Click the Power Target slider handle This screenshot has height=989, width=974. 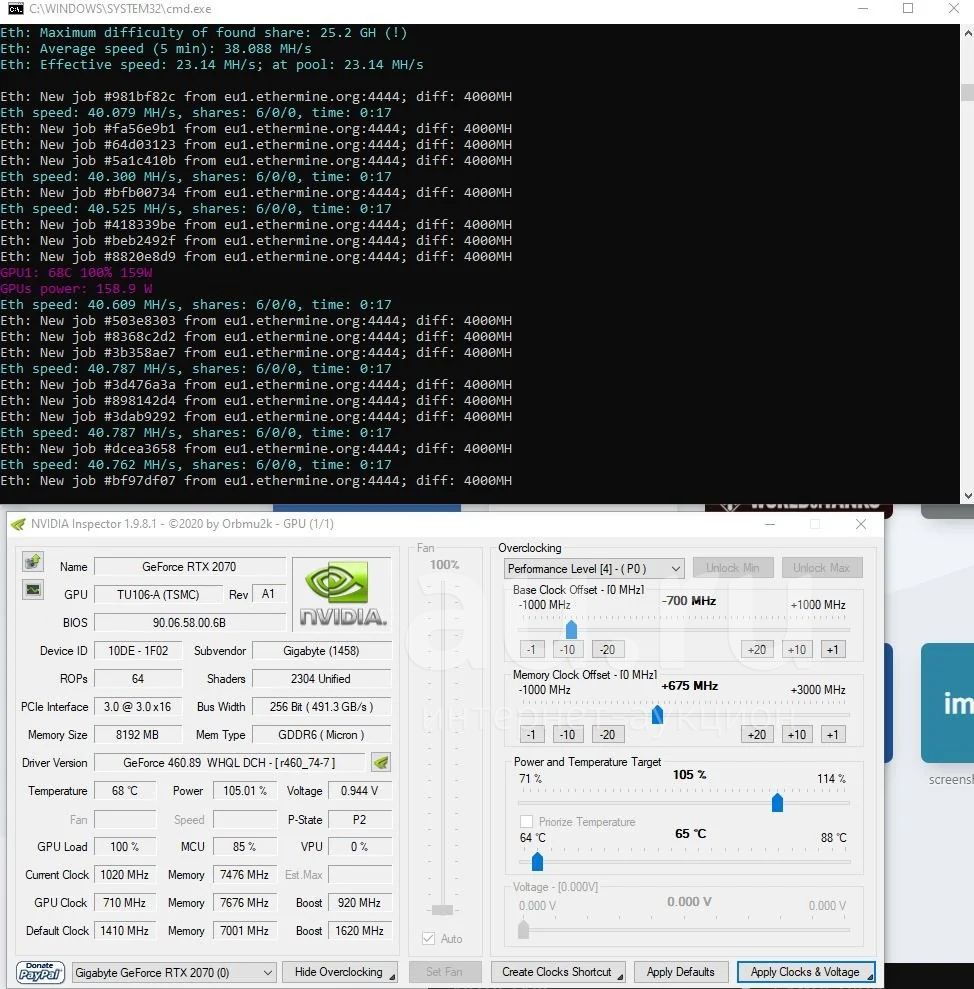click(x=777, y=802)
